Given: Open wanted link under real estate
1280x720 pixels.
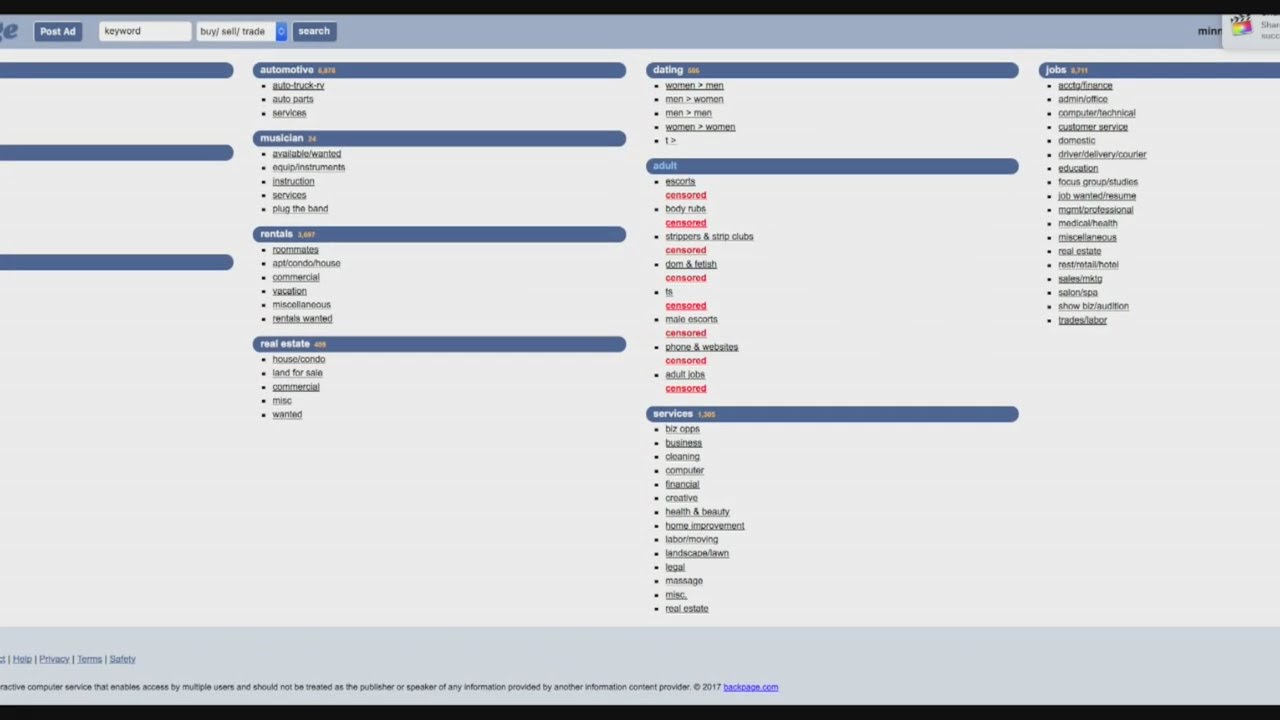Looking at the screenshot, I should 287,414.
